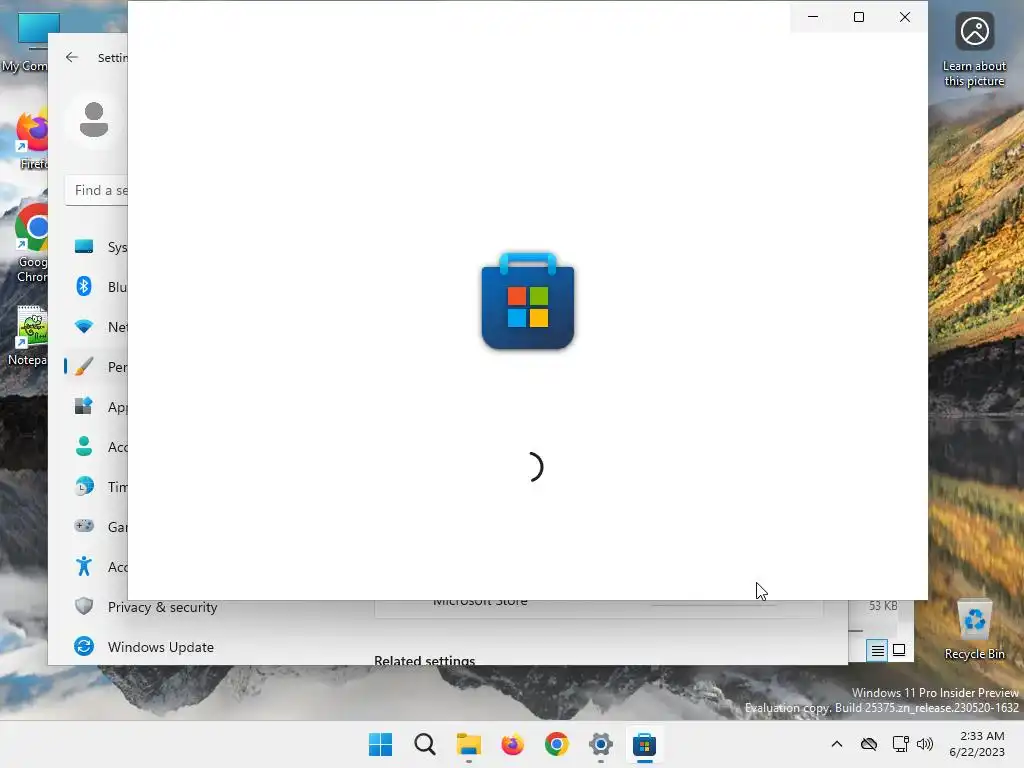This screenshot has height=768, width=1024.
Task: Open Accounts category in Settings sidebar
Action: [97, 447]
